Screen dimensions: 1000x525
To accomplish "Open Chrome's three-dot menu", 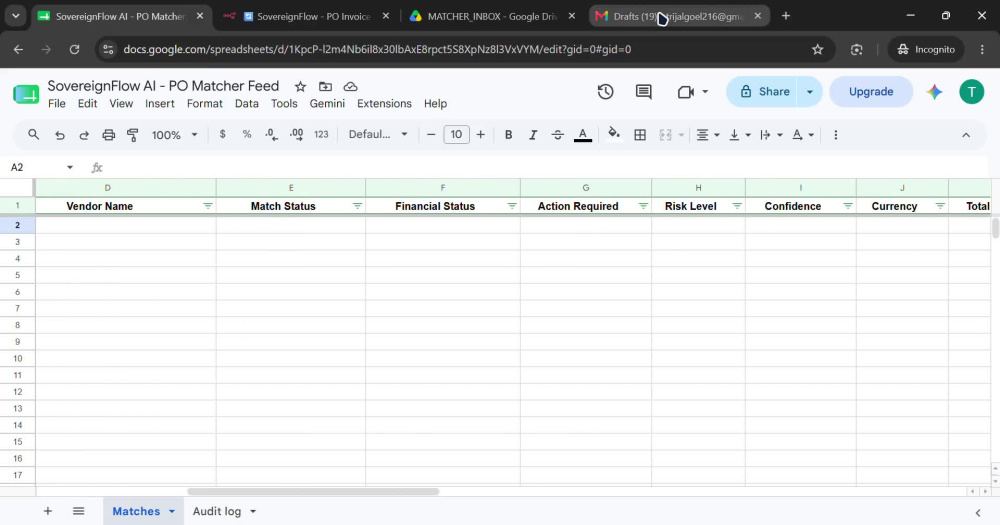I will click(x=982, y=49).
